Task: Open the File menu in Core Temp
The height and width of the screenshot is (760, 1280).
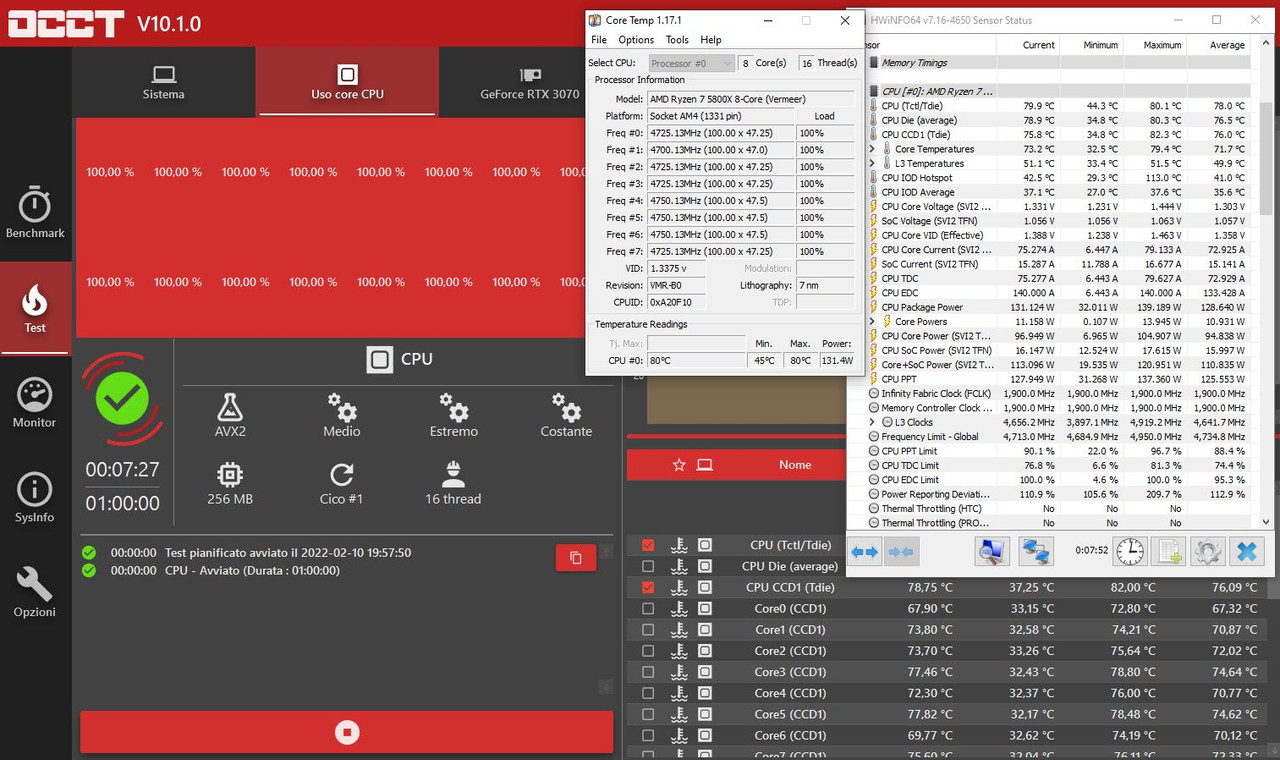Action: (x=599, y=40)
